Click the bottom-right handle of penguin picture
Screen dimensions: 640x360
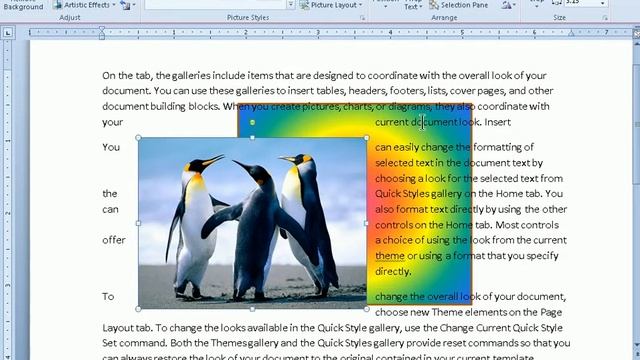click(x=367, y=309)
